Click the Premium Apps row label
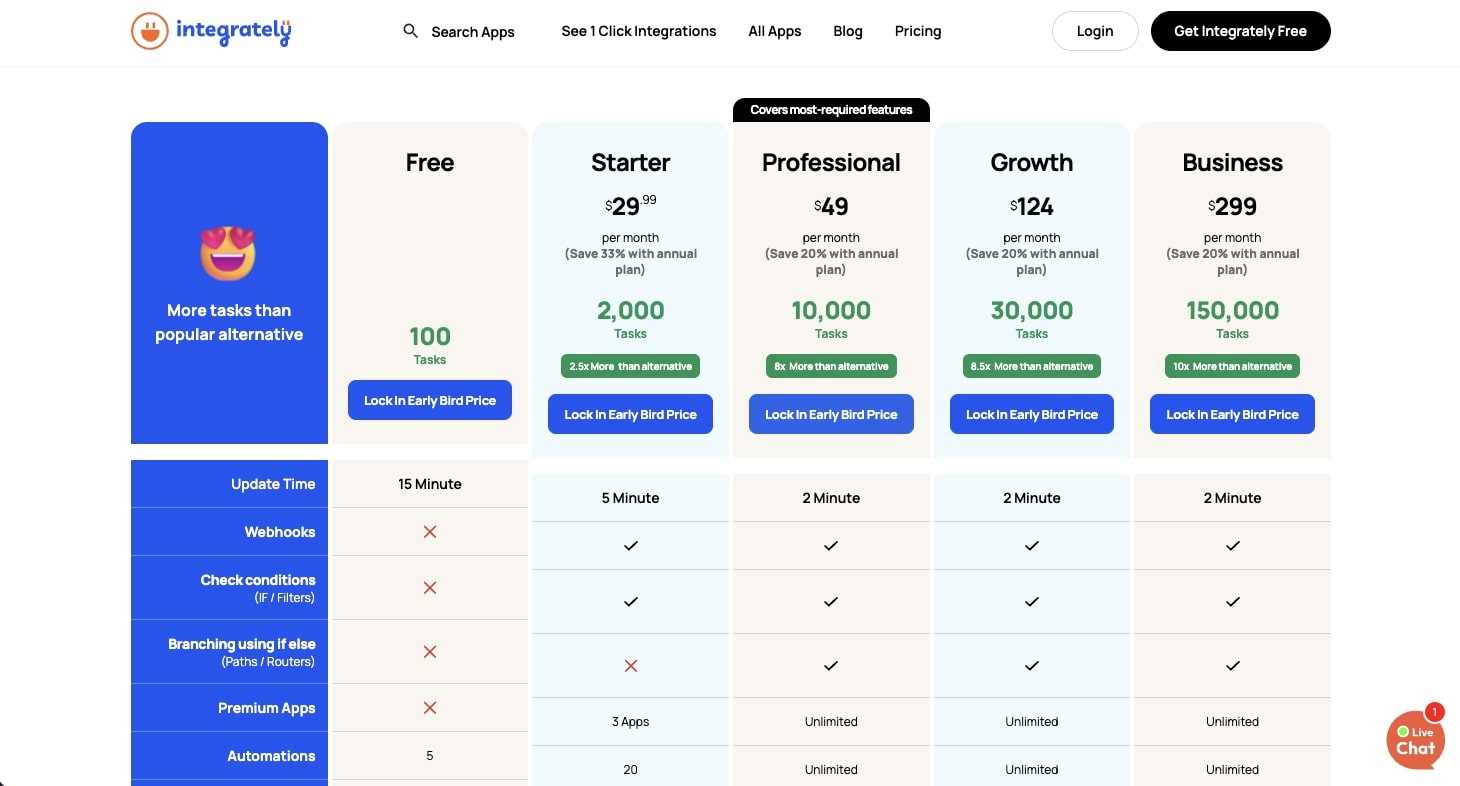Viewport: 1460px width, 786px height. pos(267,708)
